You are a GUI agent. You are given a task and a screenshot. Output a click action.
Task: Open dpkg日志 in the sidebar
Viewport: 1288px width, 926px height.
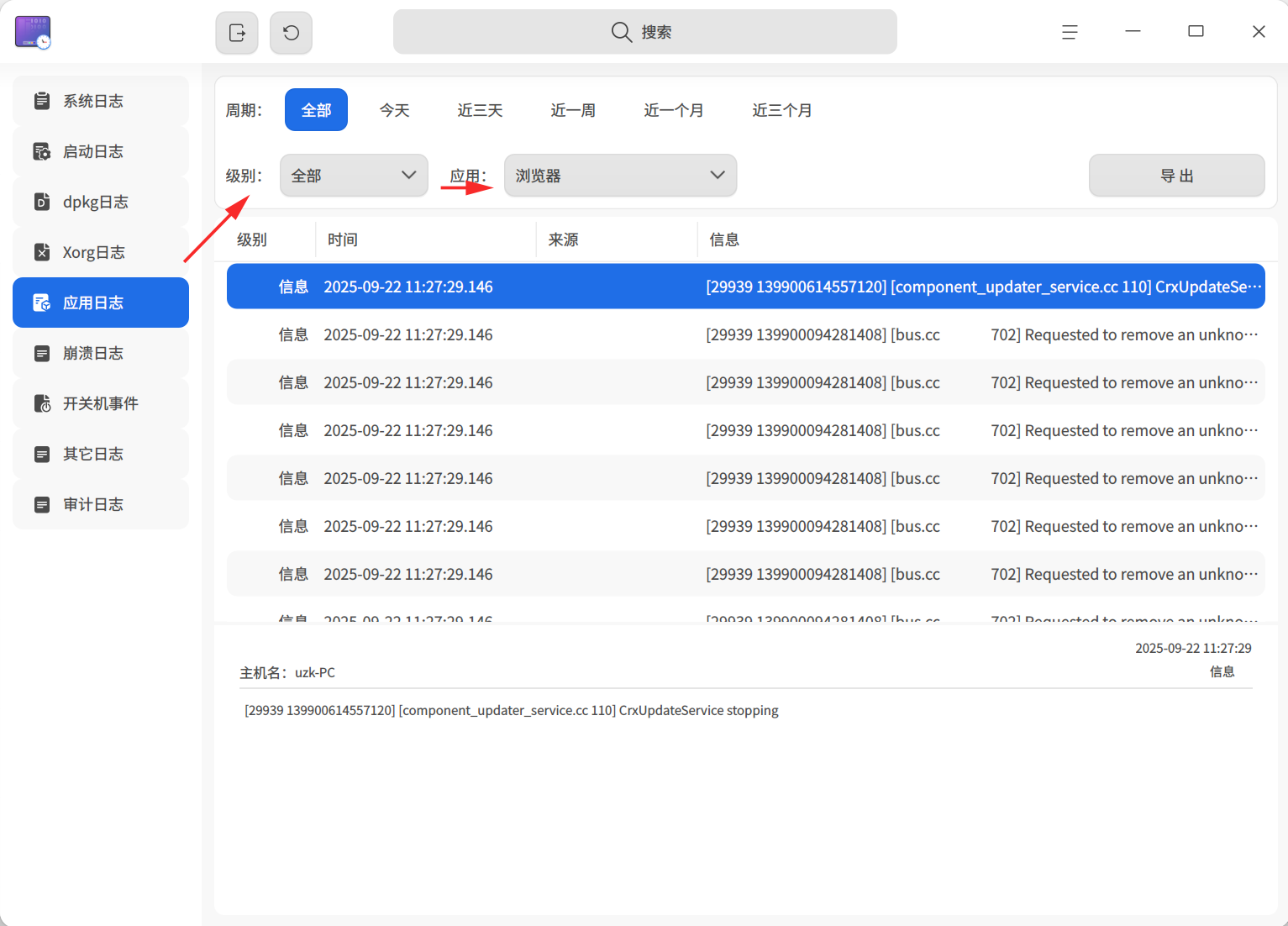coord(101,202)
